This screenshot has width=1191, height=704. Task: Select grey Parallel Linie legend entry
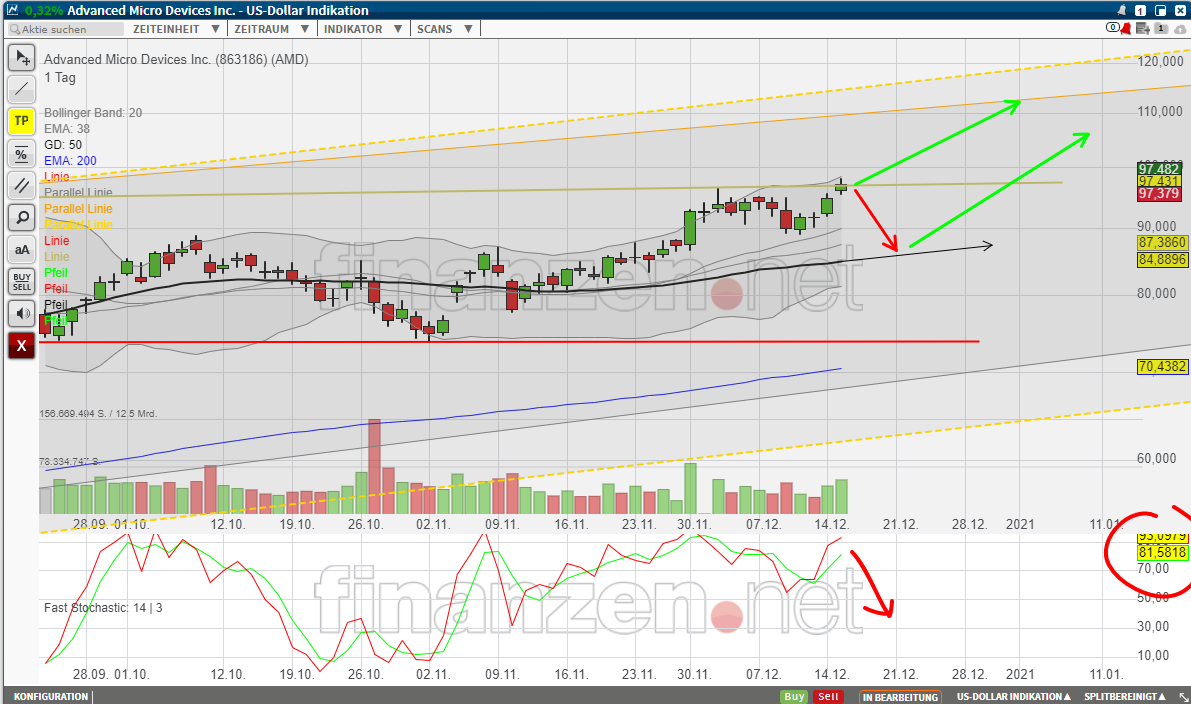(78, 192)
